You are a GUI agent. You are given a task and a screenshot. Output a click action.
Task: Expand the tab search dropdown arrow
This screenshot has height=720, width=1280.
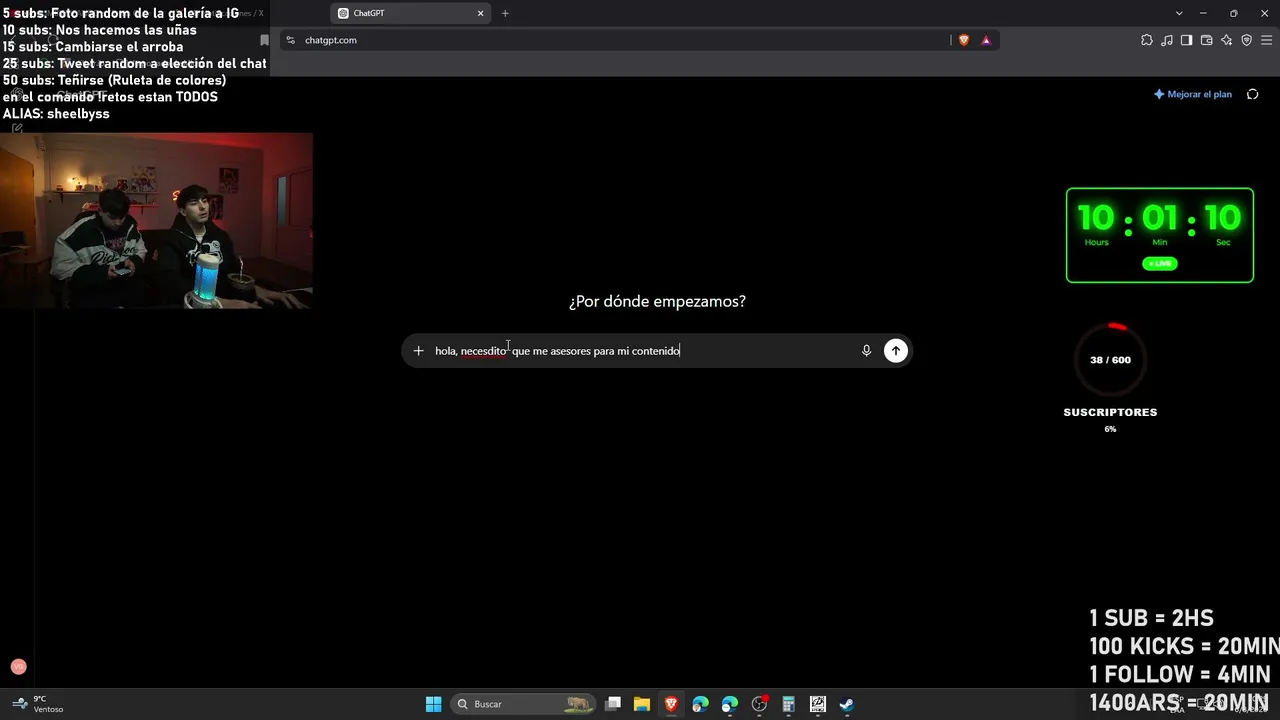click(x=1179, y=13)
